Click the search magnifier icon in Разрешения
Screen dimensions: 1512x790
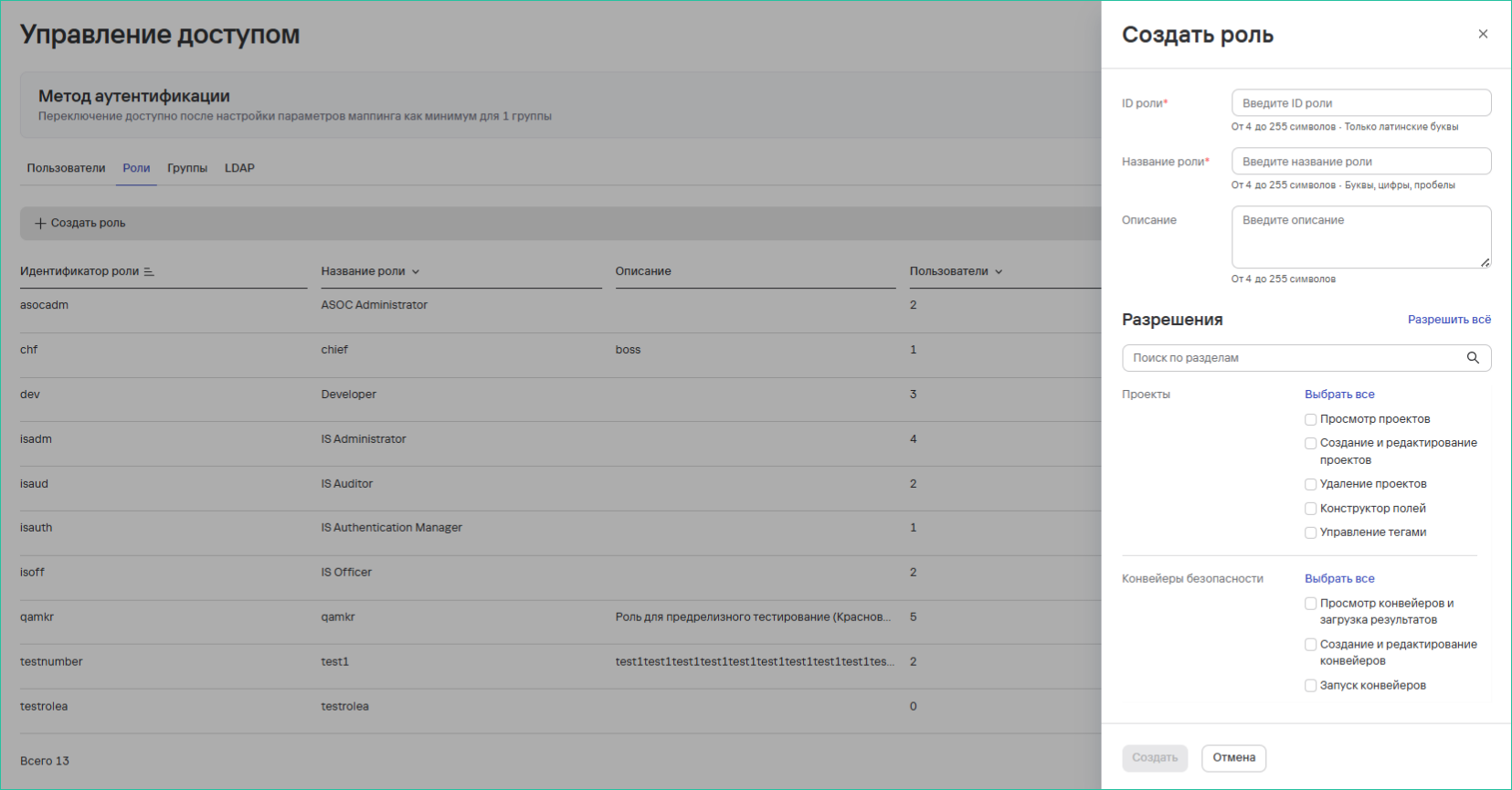coord(1473,358)
